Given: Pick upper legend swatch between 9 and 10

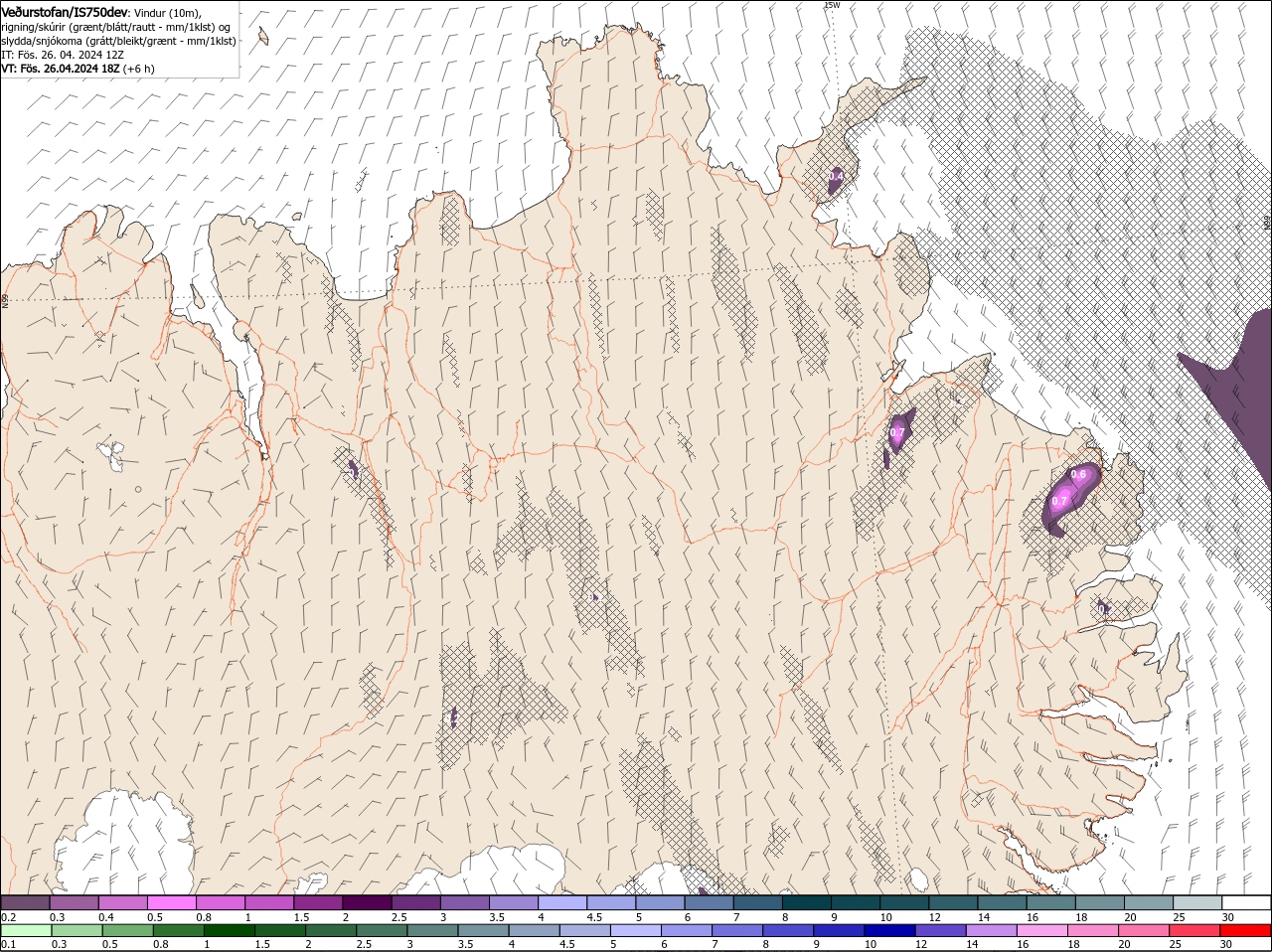Looking at the screenshot, I should click(x=856, y=902).
